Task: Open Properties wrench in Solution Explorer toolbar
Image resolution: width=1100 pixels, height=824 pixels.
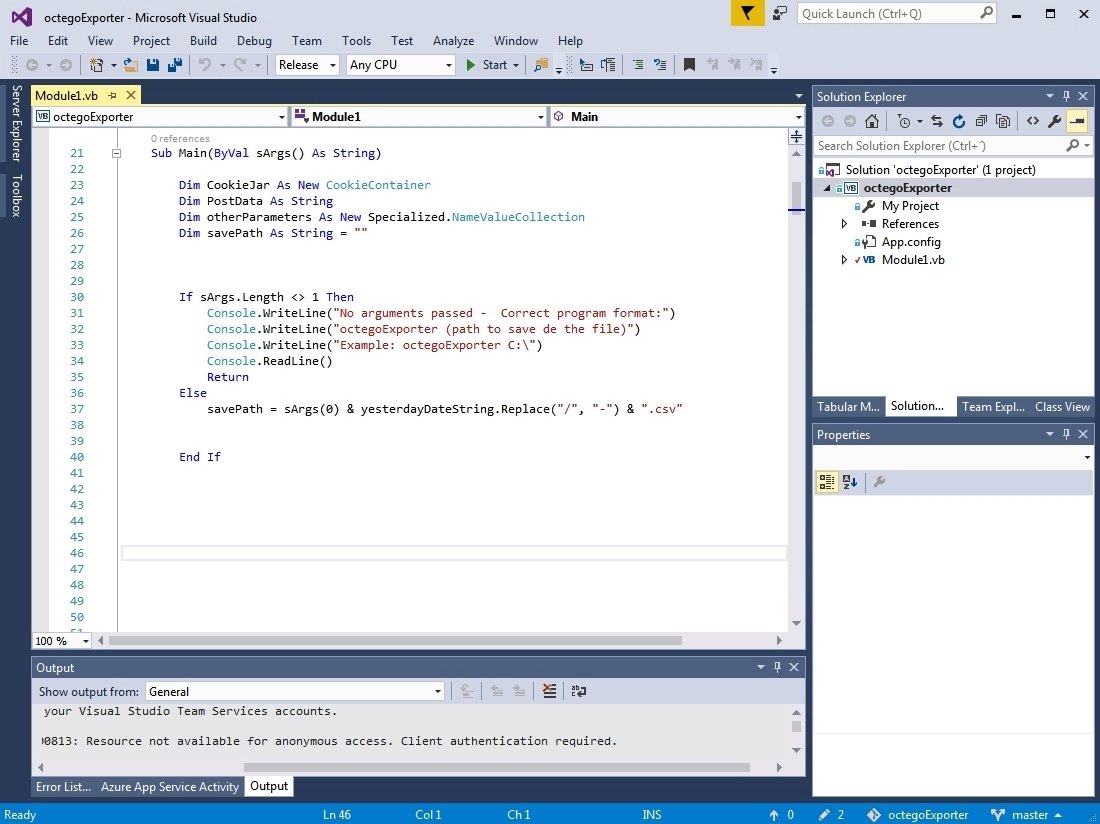Action: point(1054,121)
